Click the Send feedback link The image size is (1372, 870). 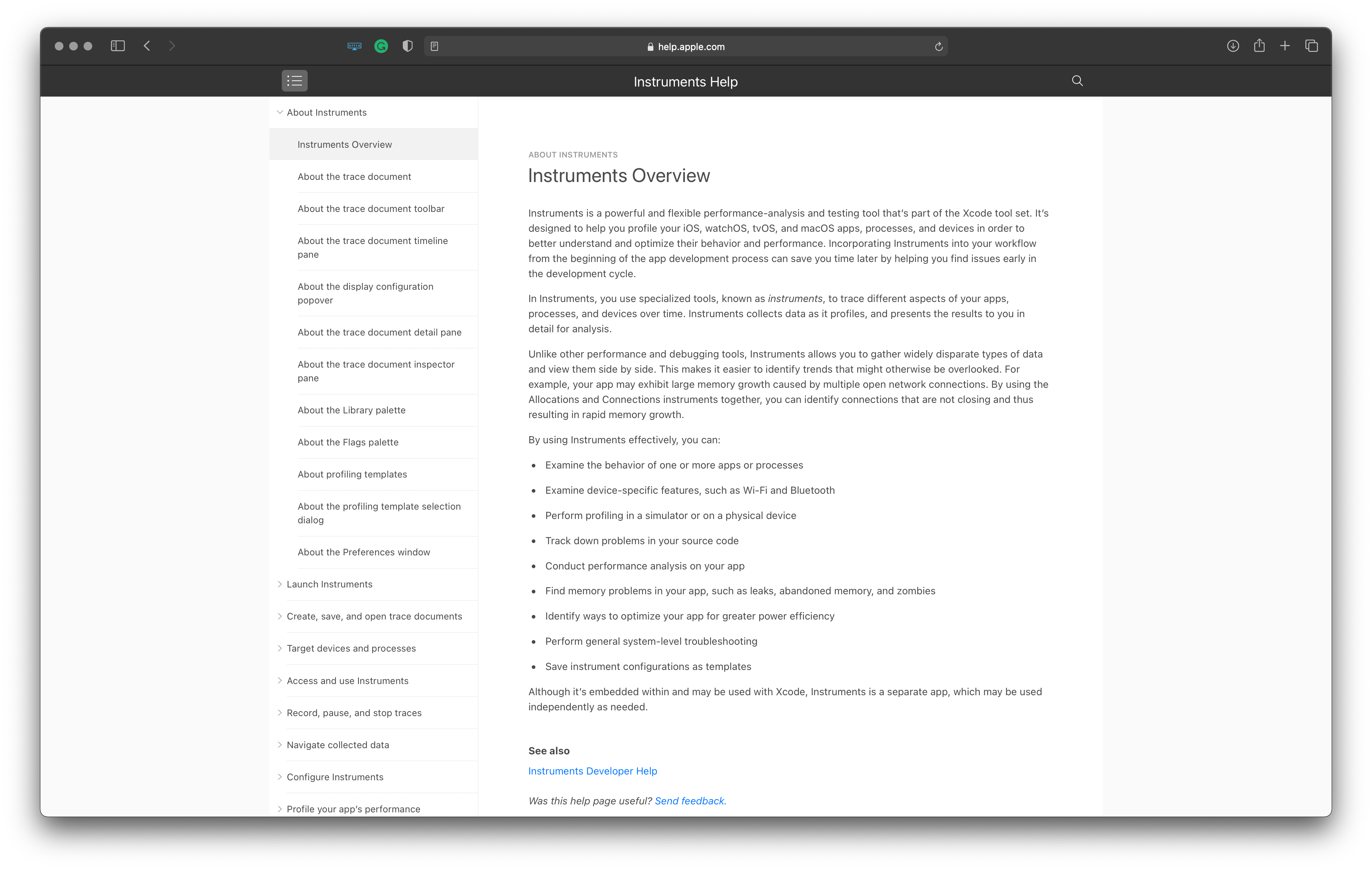click(x=691, y=800)
